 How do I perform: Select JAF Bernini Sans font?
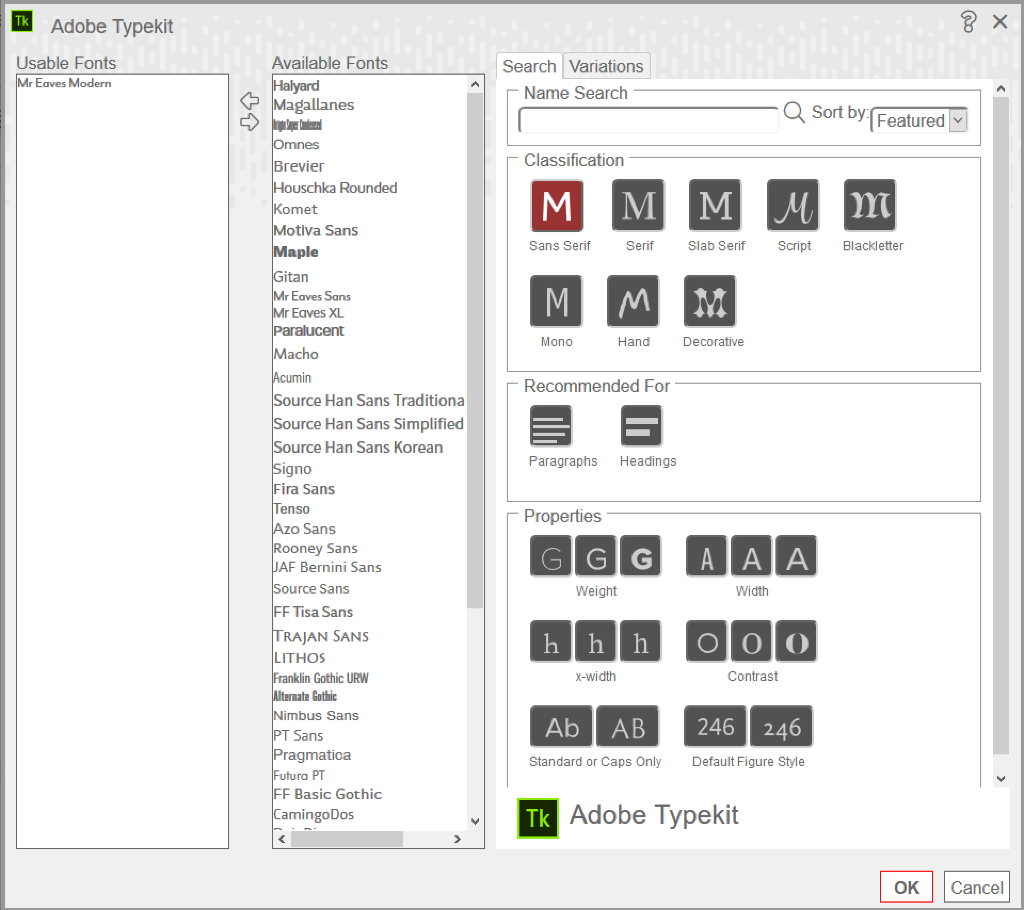(327, 567)
